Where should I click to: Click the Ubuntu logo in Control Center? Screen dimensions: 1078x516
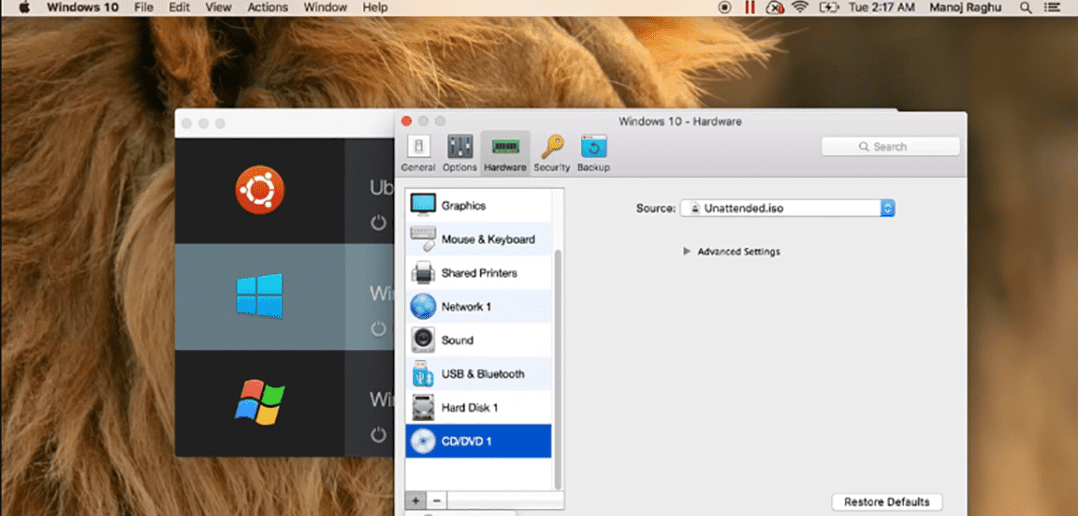[259, 190]
